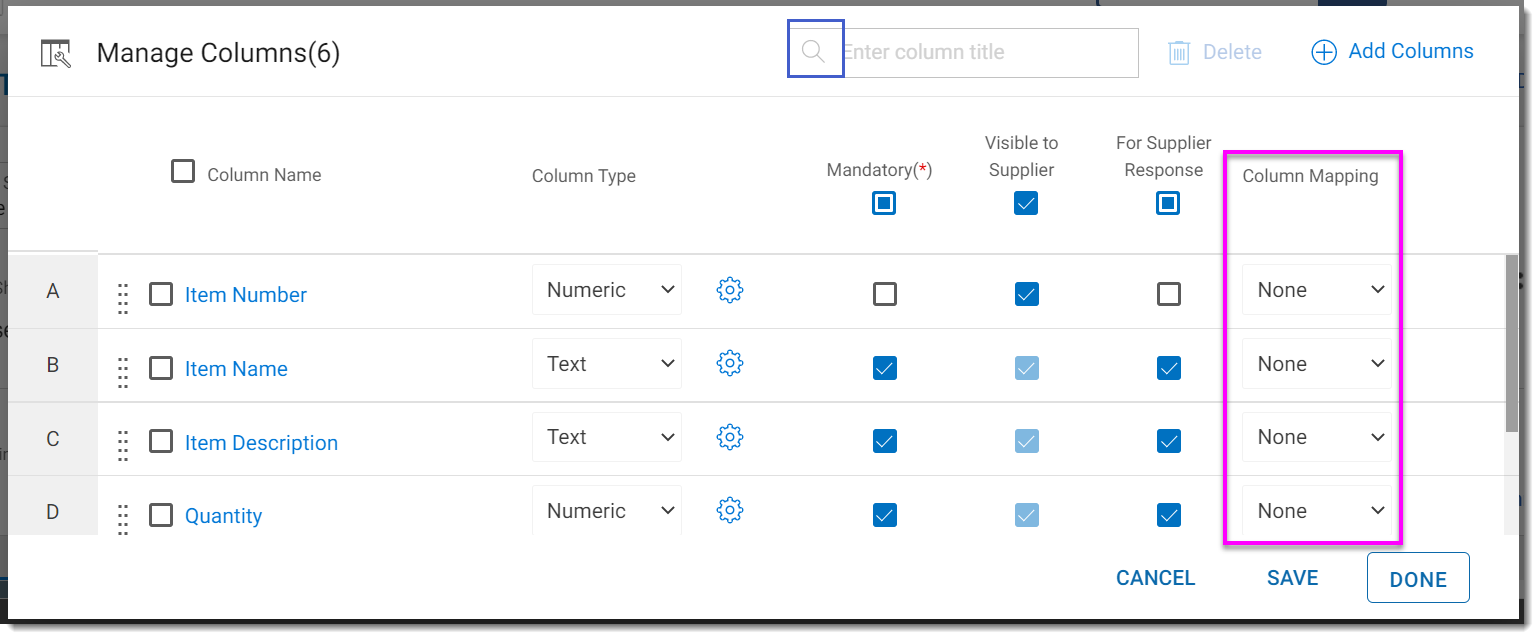
Task: Click the trash icon beside Delete
Action: 1179,52
